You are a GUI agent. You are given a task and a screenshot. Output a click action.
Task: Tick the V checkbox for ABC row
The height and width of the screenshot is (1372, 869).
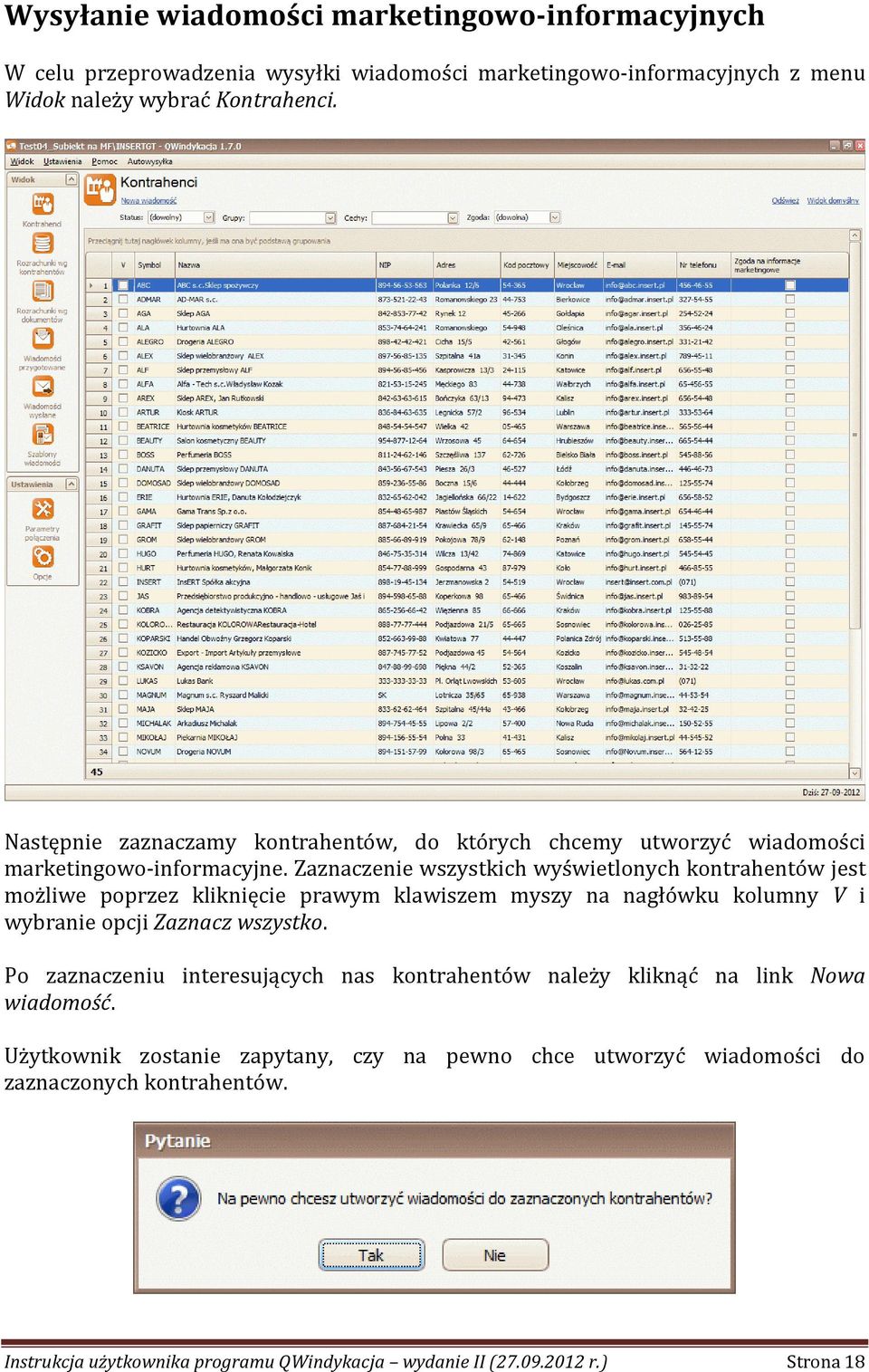[123, 285]
